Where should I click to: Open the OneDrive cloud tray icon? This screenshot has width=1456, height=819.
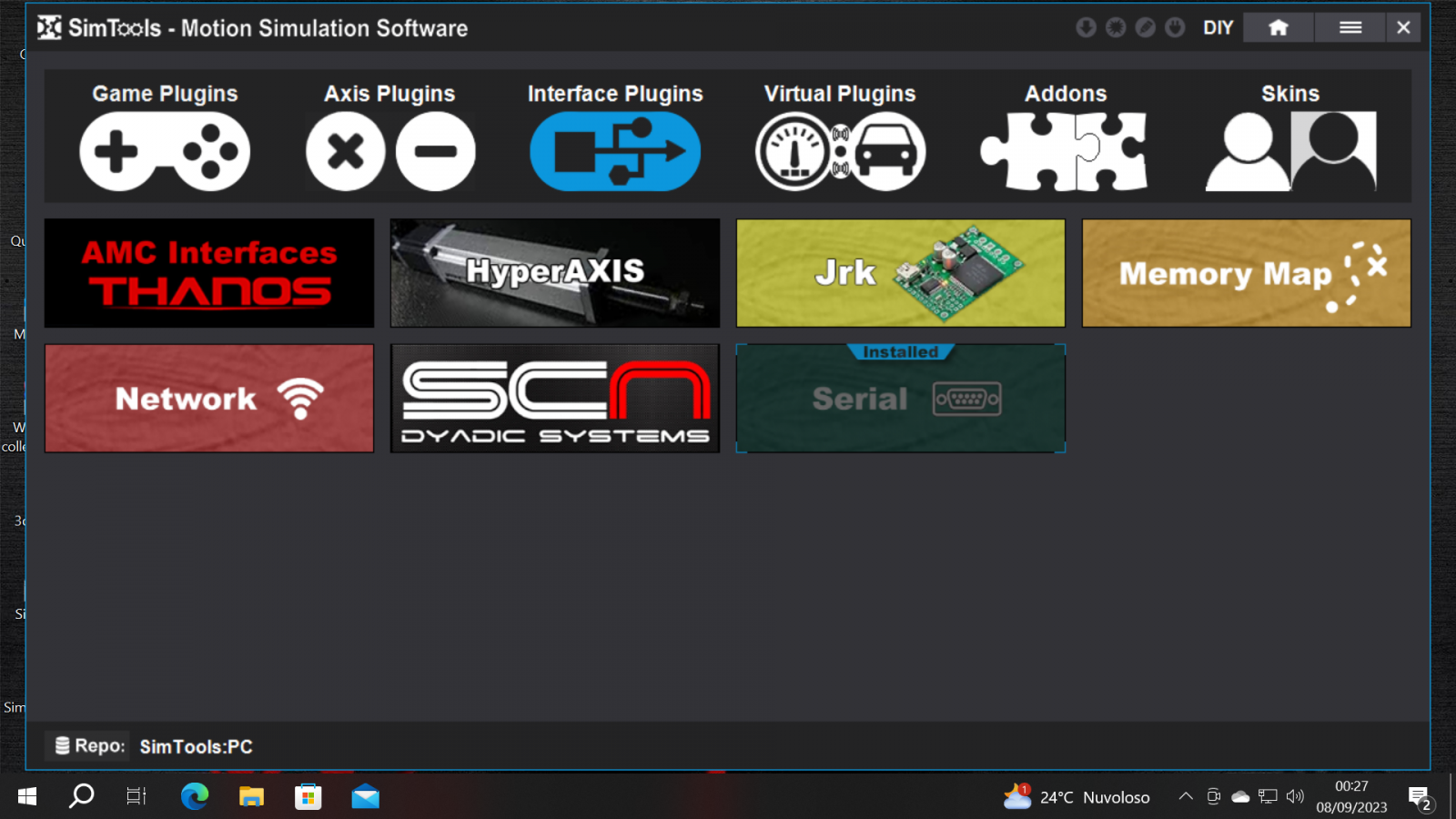1240,797
